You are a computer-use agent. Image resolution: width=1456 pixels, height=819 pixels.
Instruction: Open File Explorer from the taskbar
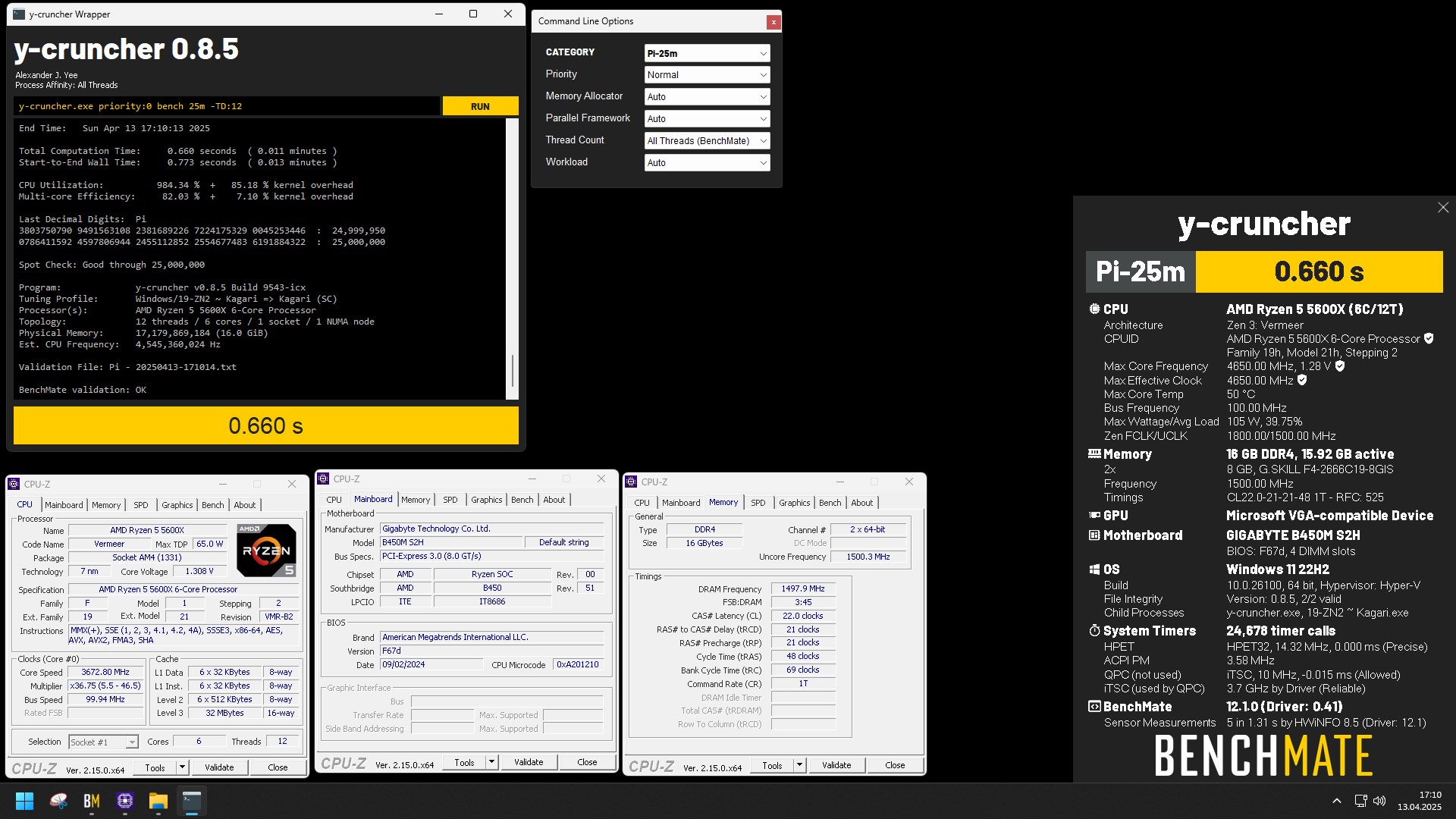pyautogui.click(x=158, y=801)
